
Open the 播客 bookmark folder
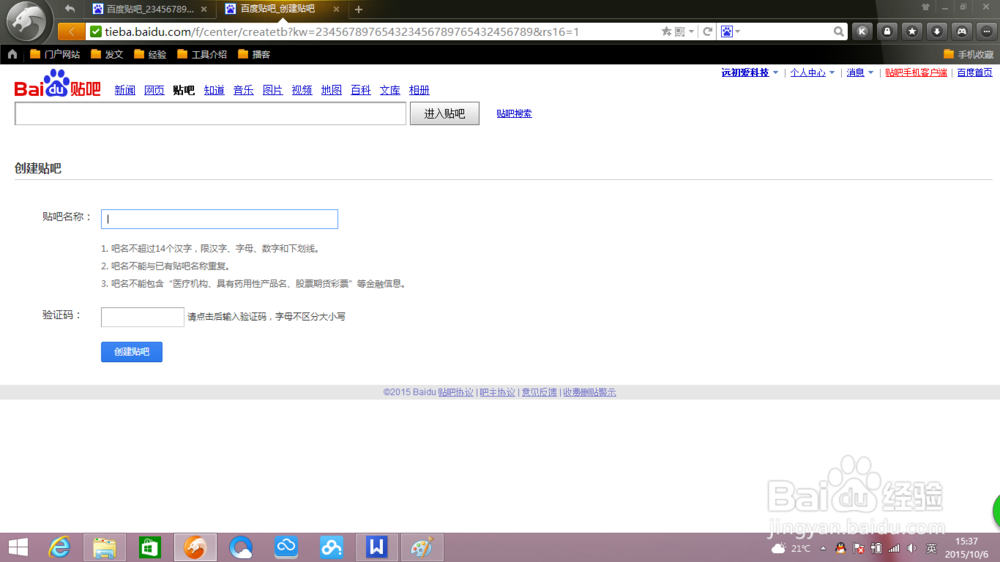[254, 54]
